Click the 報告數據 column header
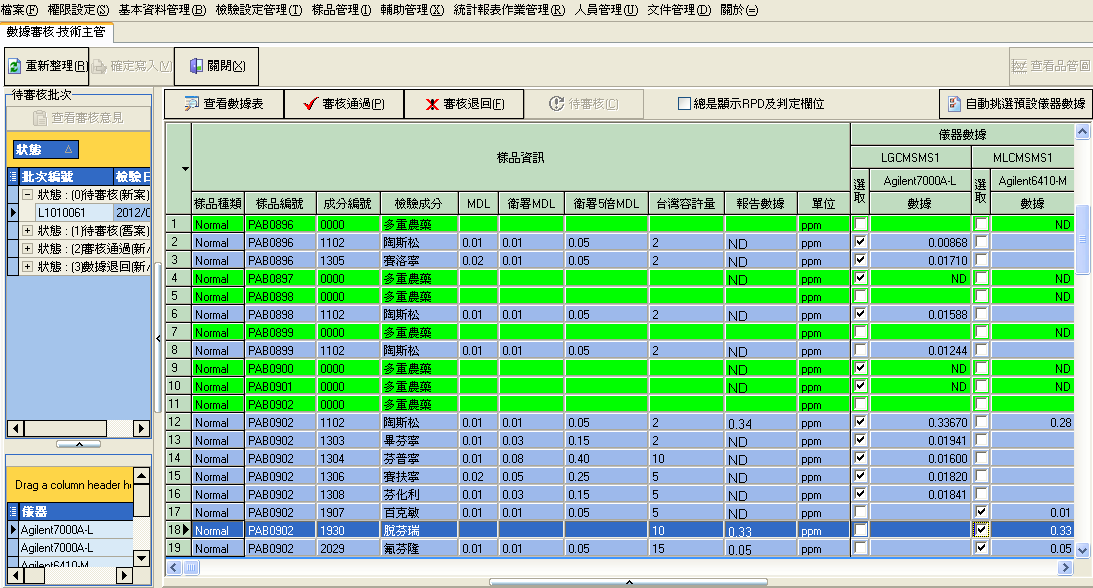 (760, 203)
